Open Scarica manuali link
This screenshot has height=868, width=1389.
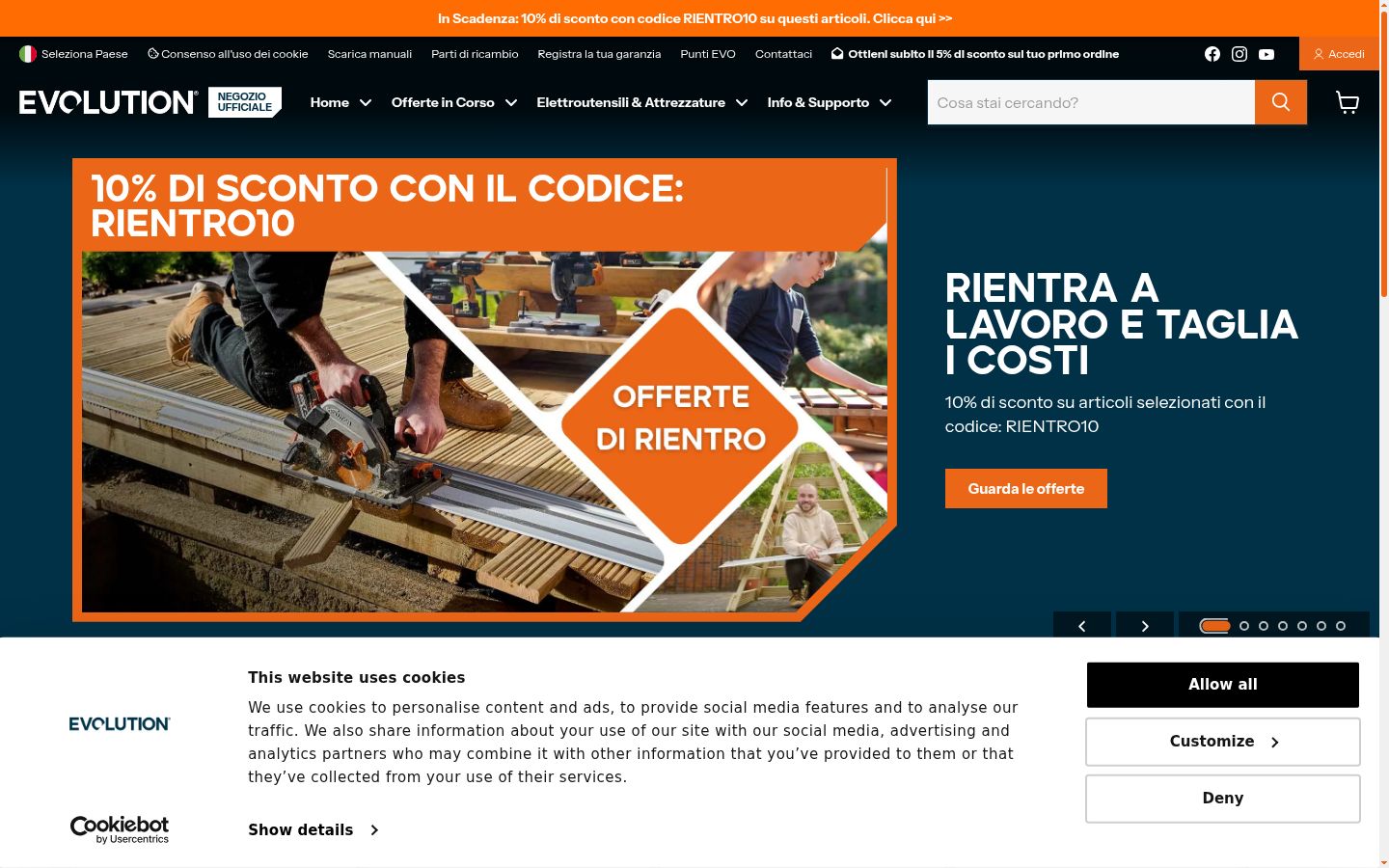[369, 54]
